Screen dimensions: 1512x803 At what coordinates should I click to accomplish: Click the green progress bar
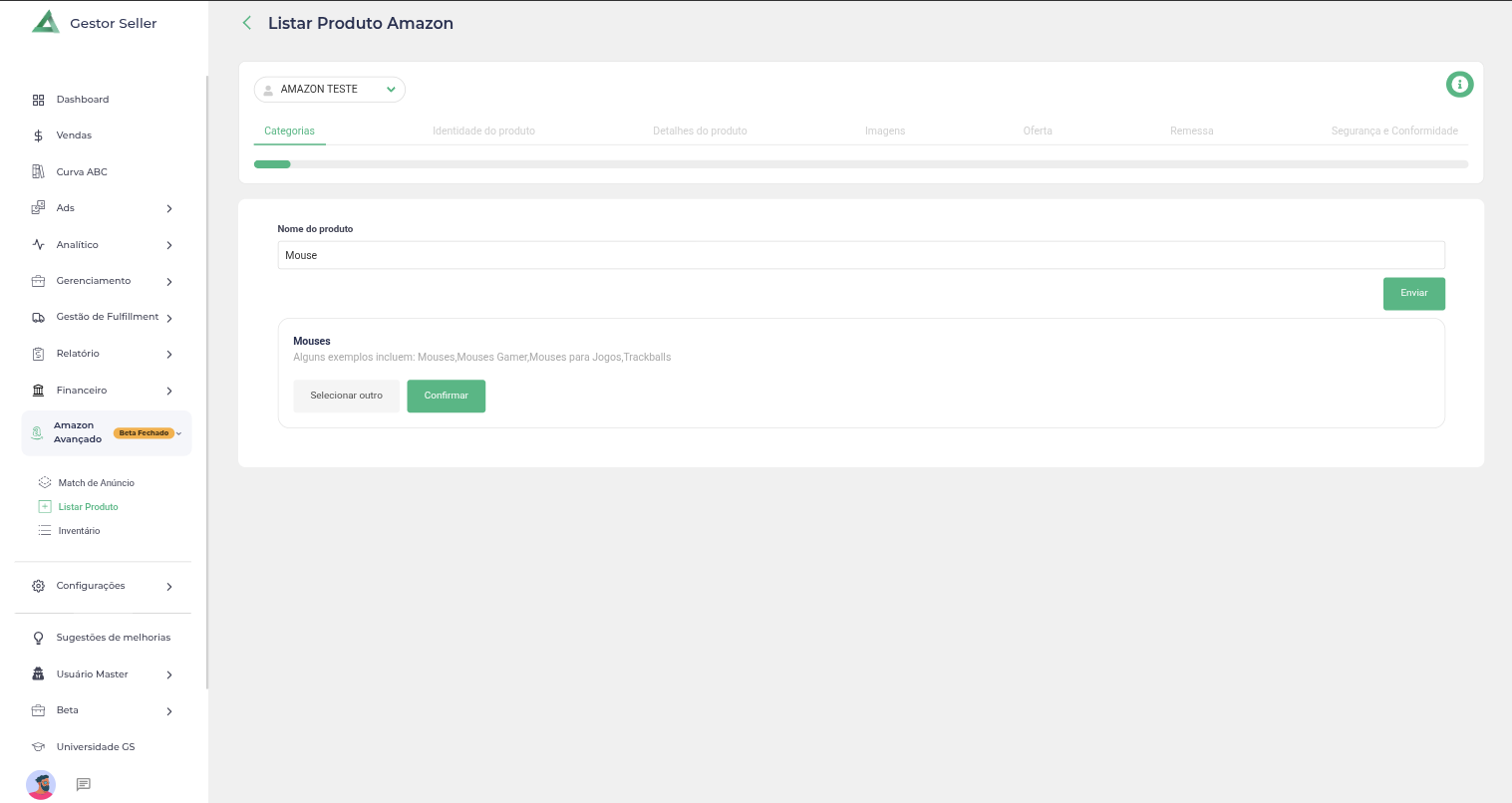pyautogui.click(x=272, y=164)
